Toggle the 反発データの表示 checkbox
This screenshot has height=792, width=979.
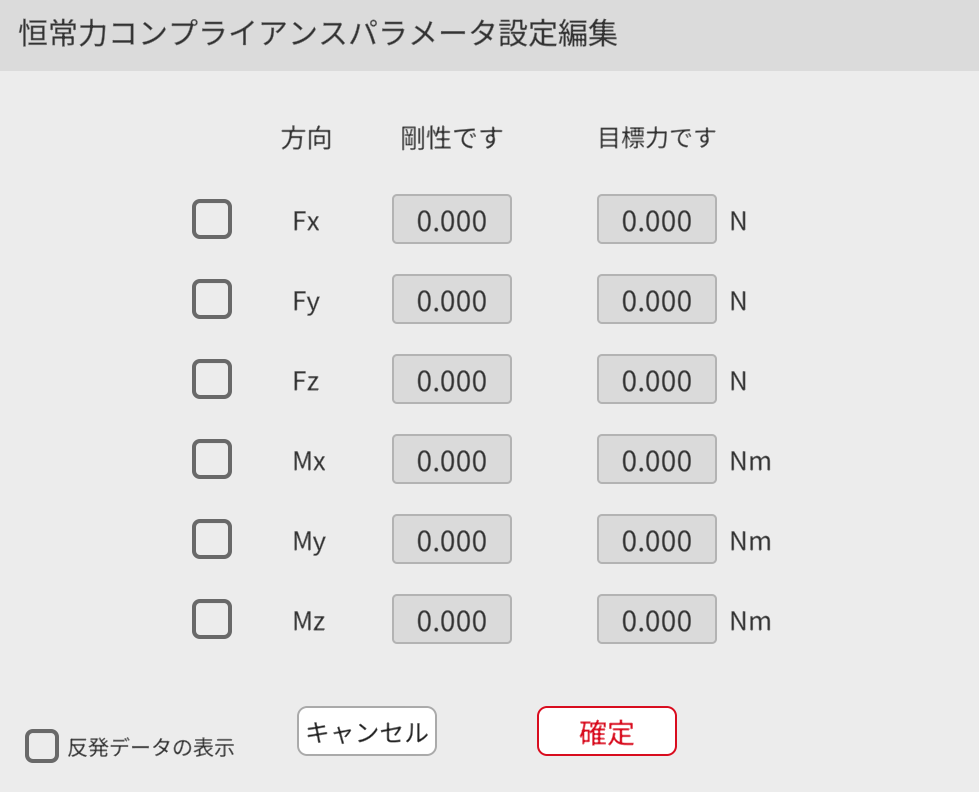click(42, 746)
